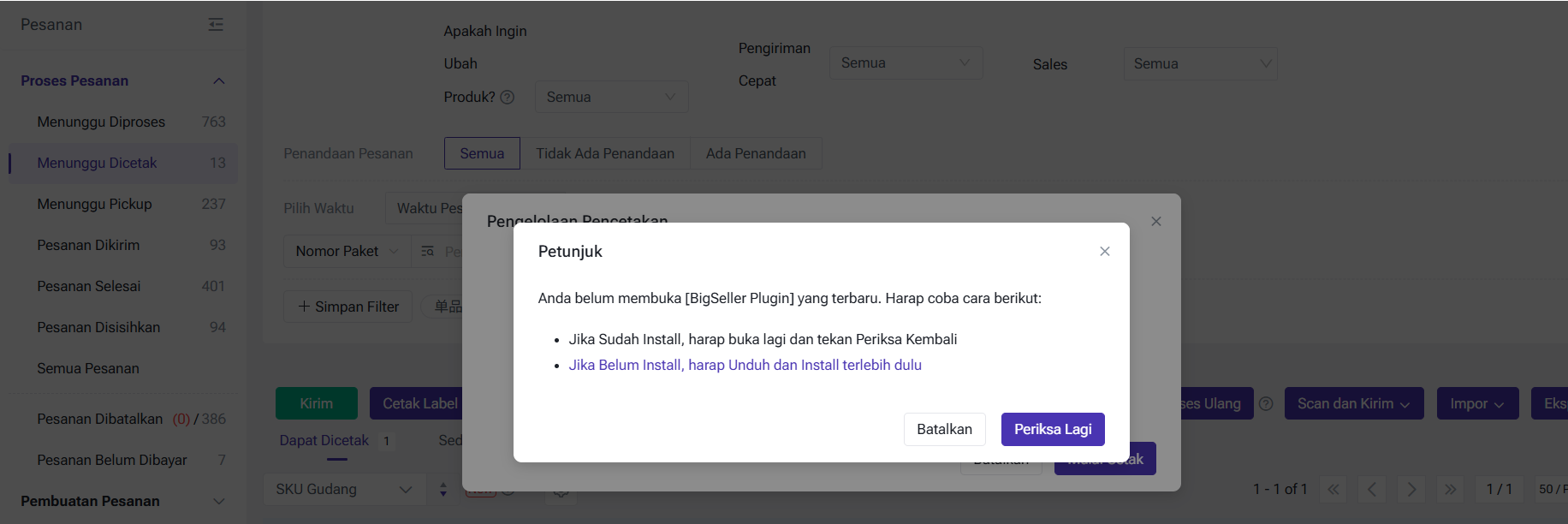Collapse the Proses Pesanan section
The width and height of the screenshot is (1568, 524).
(218, 81)
